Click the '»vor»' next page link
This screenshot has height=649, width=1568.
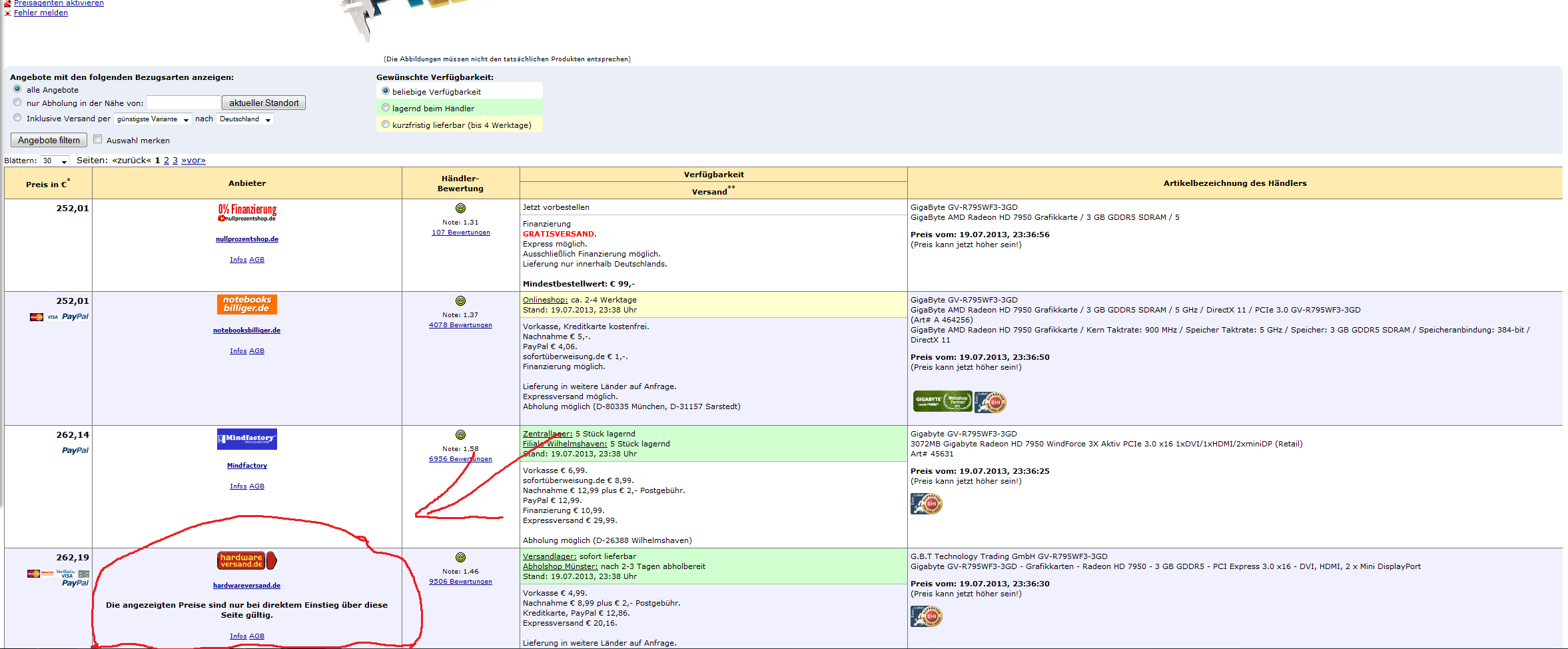[193, 161]
